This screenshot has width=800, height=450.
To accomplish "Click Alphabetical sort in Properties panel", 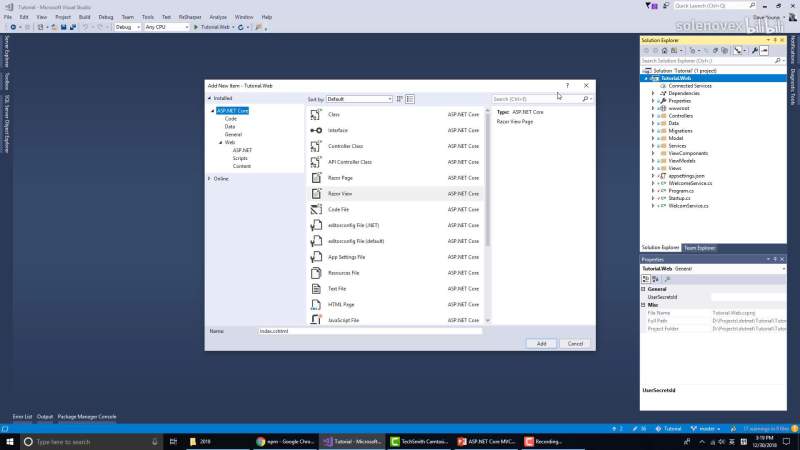I will 656,279.
